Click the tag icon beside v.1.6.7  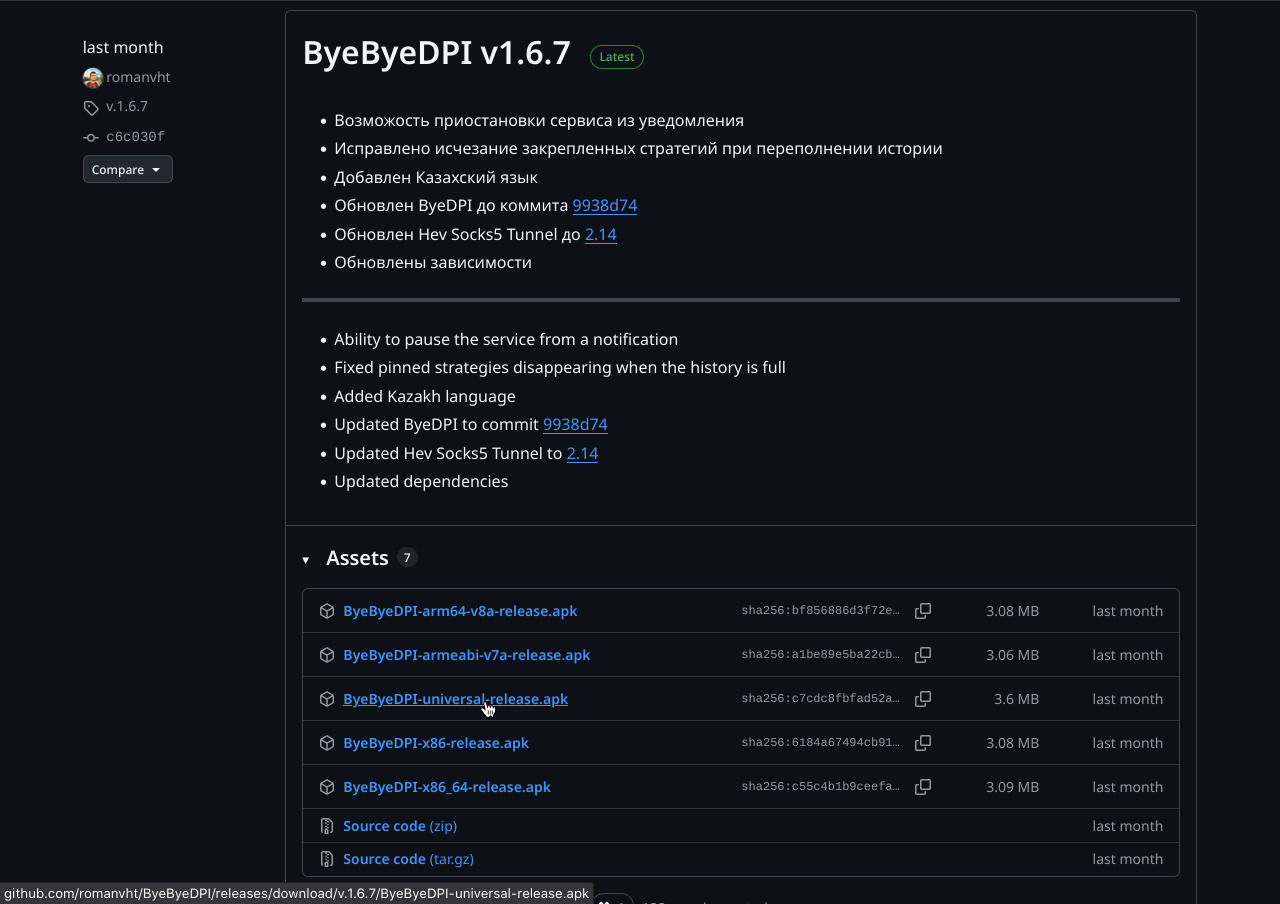(91, 108)
